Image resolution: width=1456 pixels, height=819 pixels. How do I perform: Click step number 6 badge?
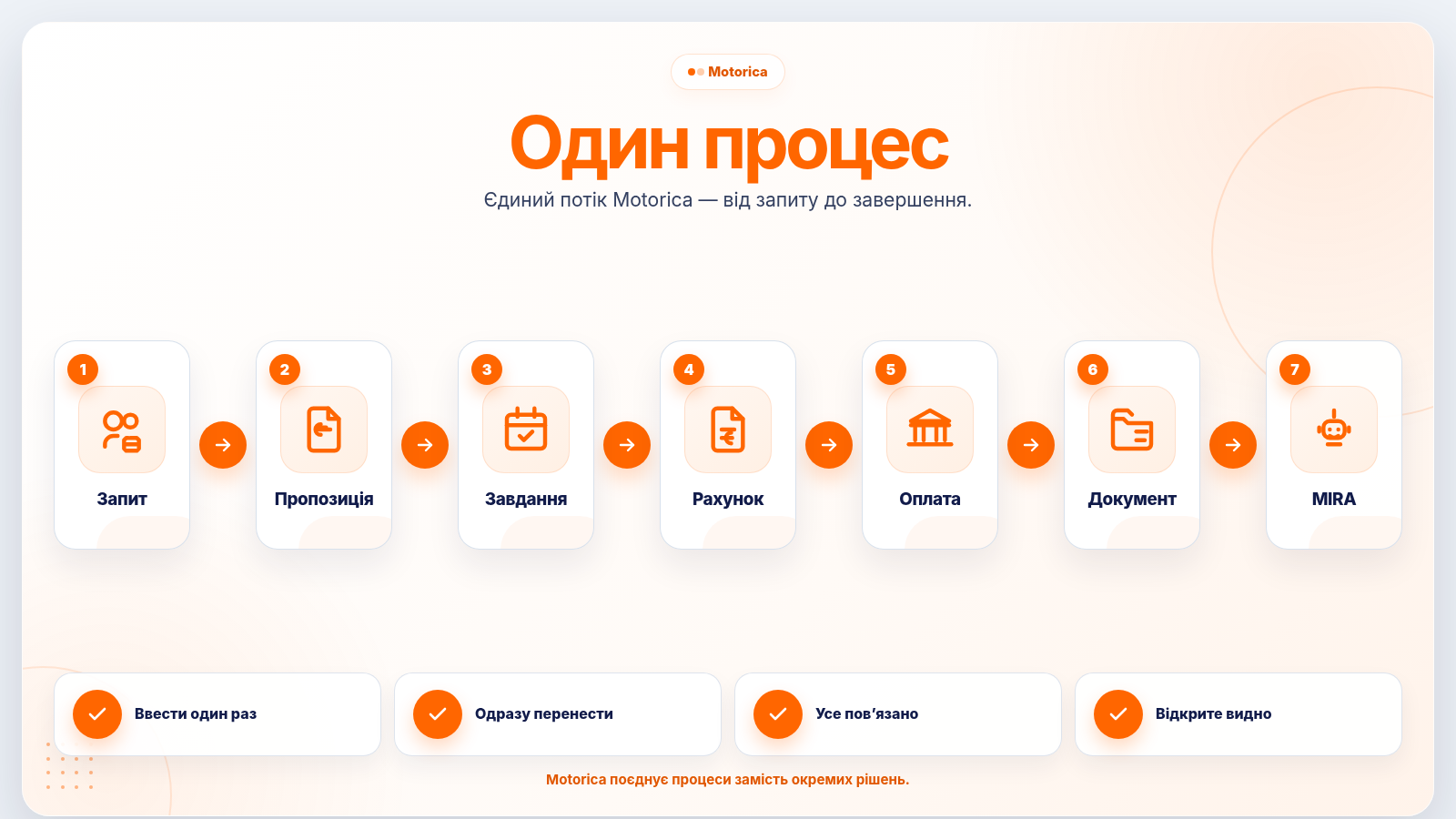tap(1093, 369)
